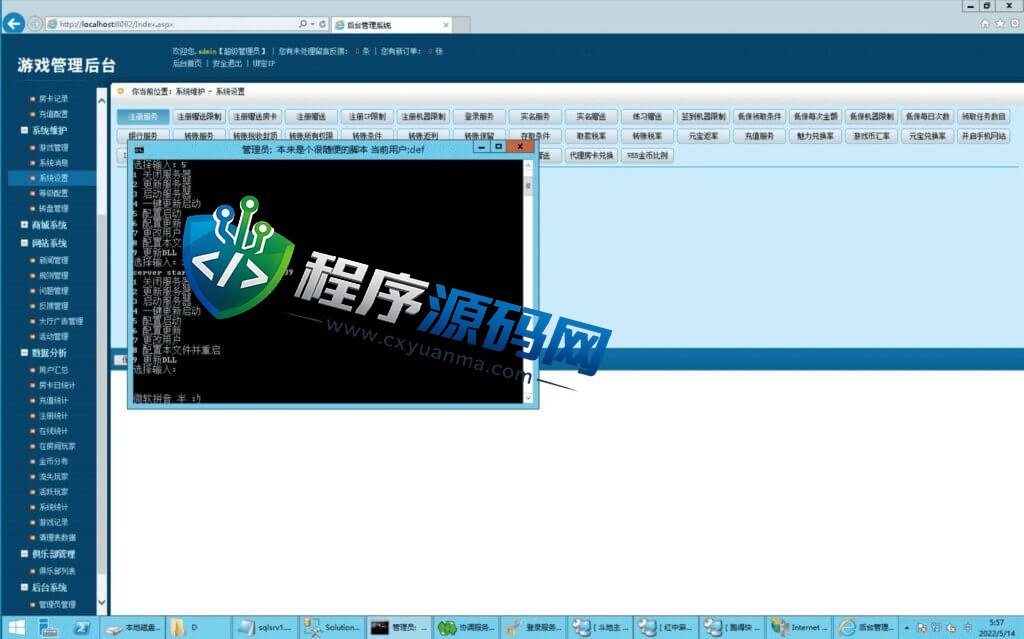Open the browser Favorites star icon
The height and width of the screenshot is (639, 1024).
1000,24
